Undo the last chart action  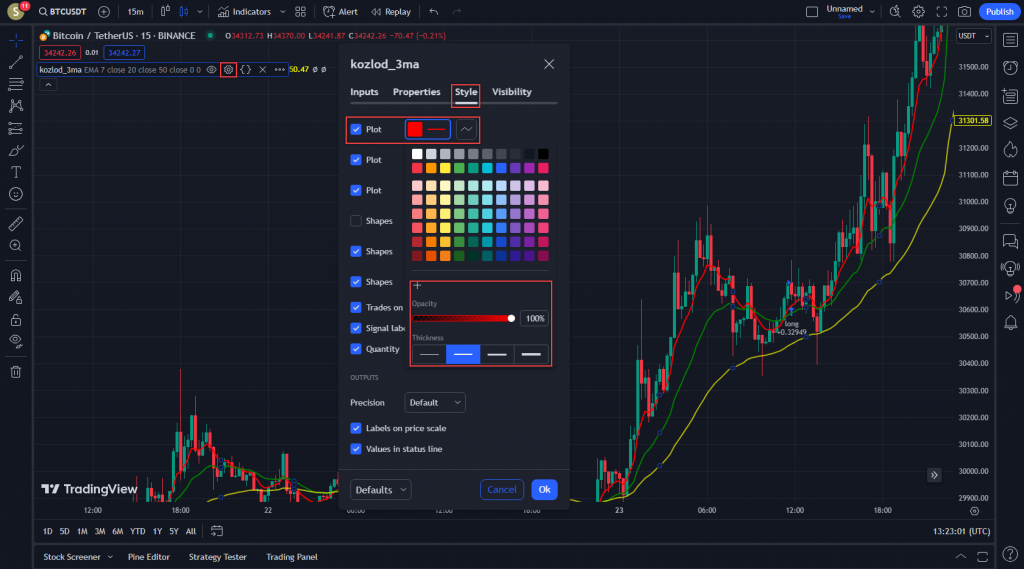[434, 12]
